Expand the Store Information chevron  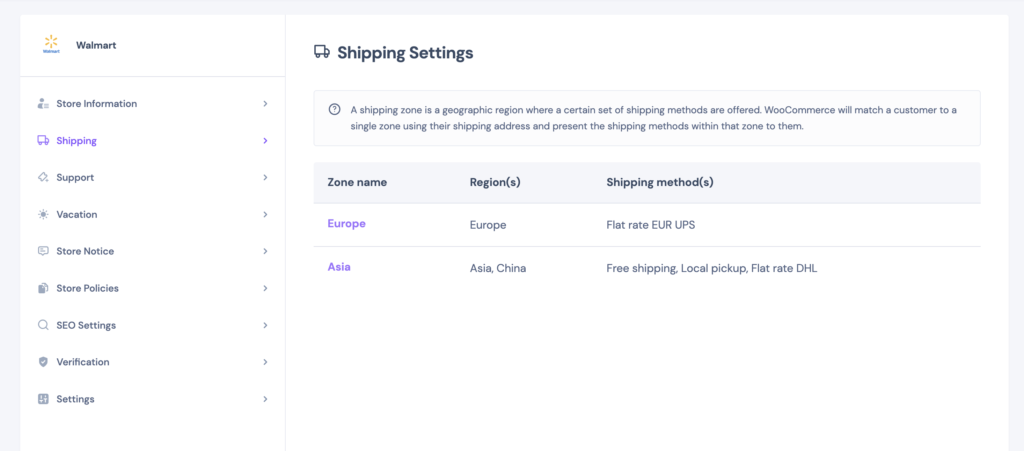(x=265, y=104)
